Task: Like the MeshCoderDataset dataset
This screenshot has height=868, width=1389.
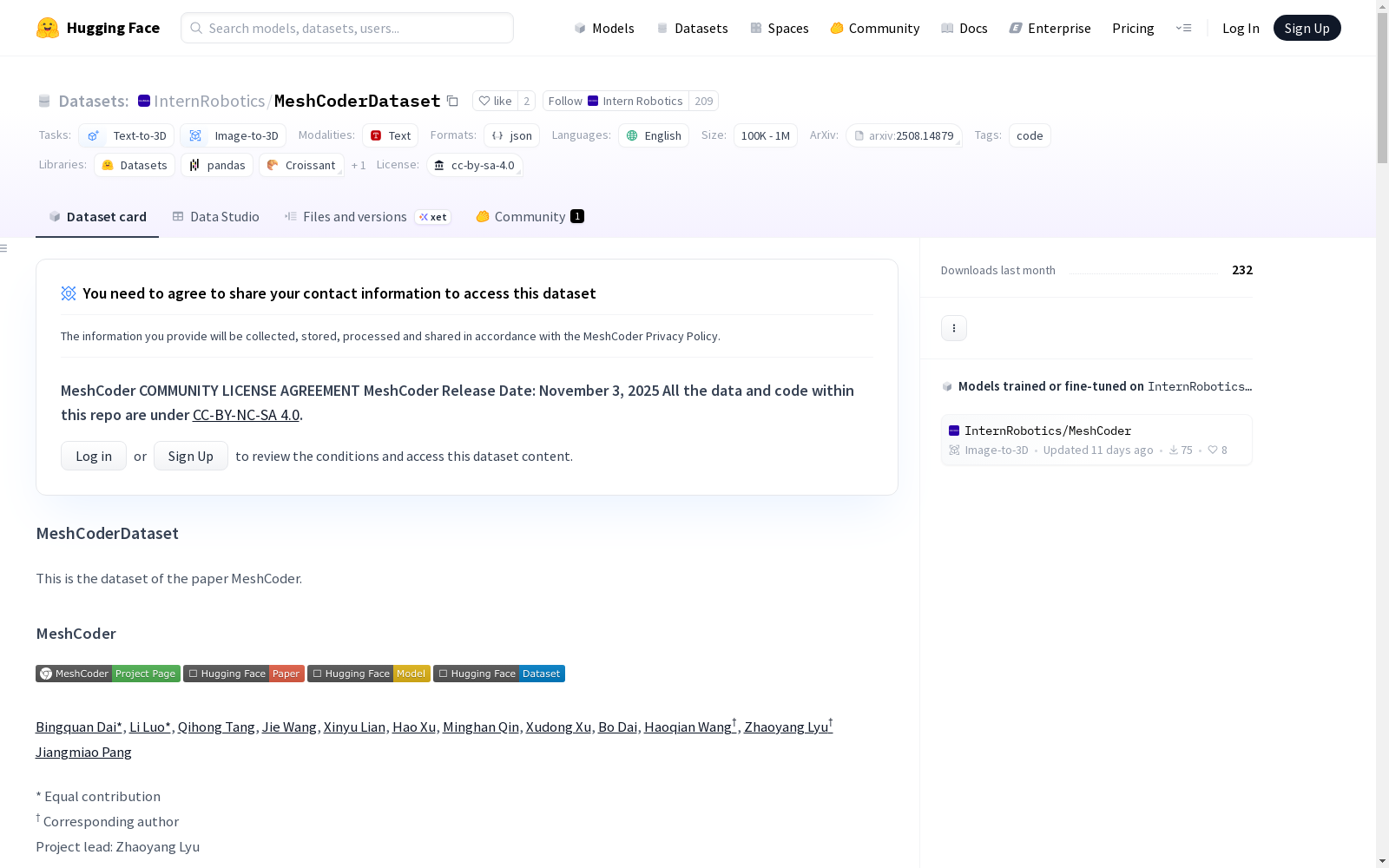Action: (x=495, y=101)
